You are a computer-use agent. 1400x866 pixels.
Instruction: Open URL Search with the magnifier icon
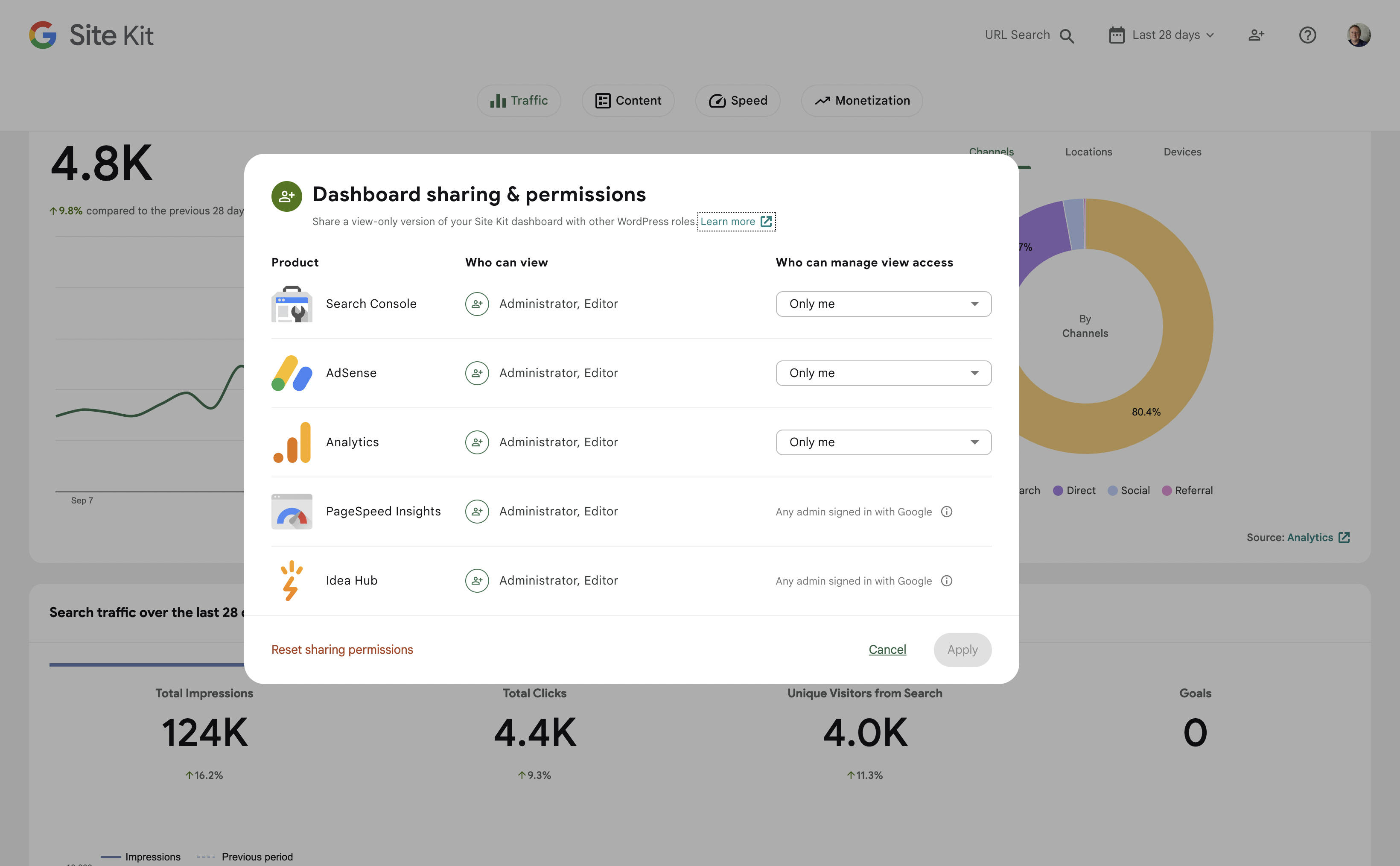(1068, 35)
